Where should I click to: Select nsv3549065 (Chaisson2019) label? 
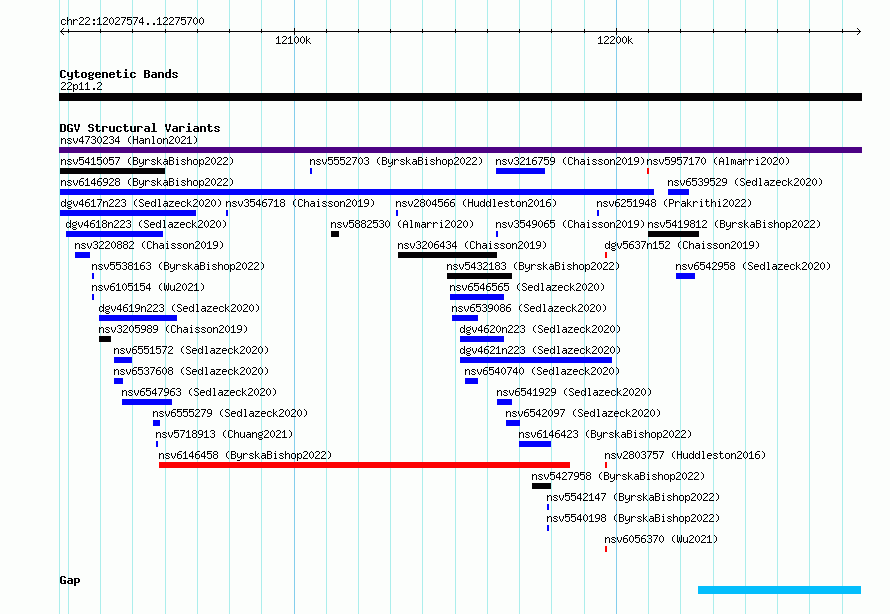pyautogui.click(x=570, y=224)
